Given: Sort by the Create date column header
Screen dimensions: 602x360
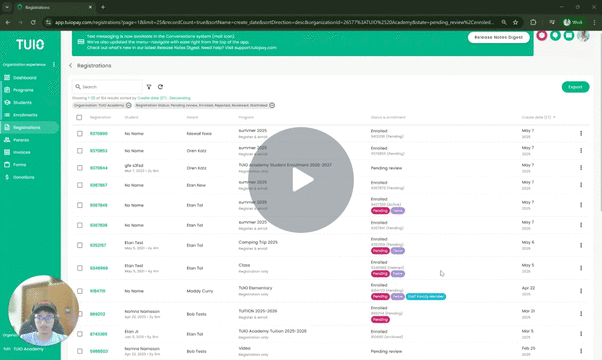Looking at the screenshot, I should tap(538, 117).
